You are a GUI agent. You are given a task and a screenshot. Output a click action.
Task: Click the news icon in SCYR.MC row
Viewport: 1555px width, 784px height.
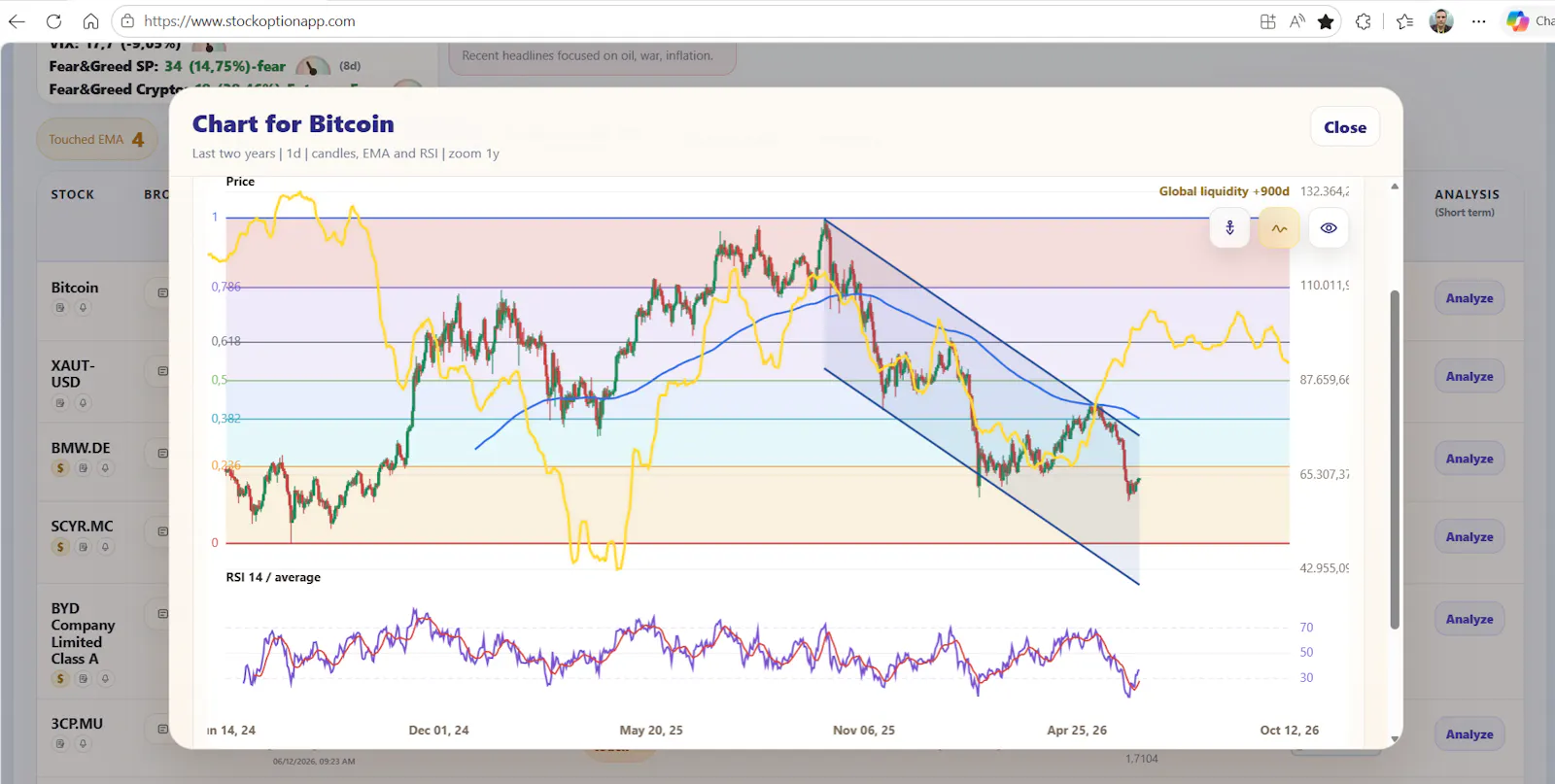click(x=162, y=531)
